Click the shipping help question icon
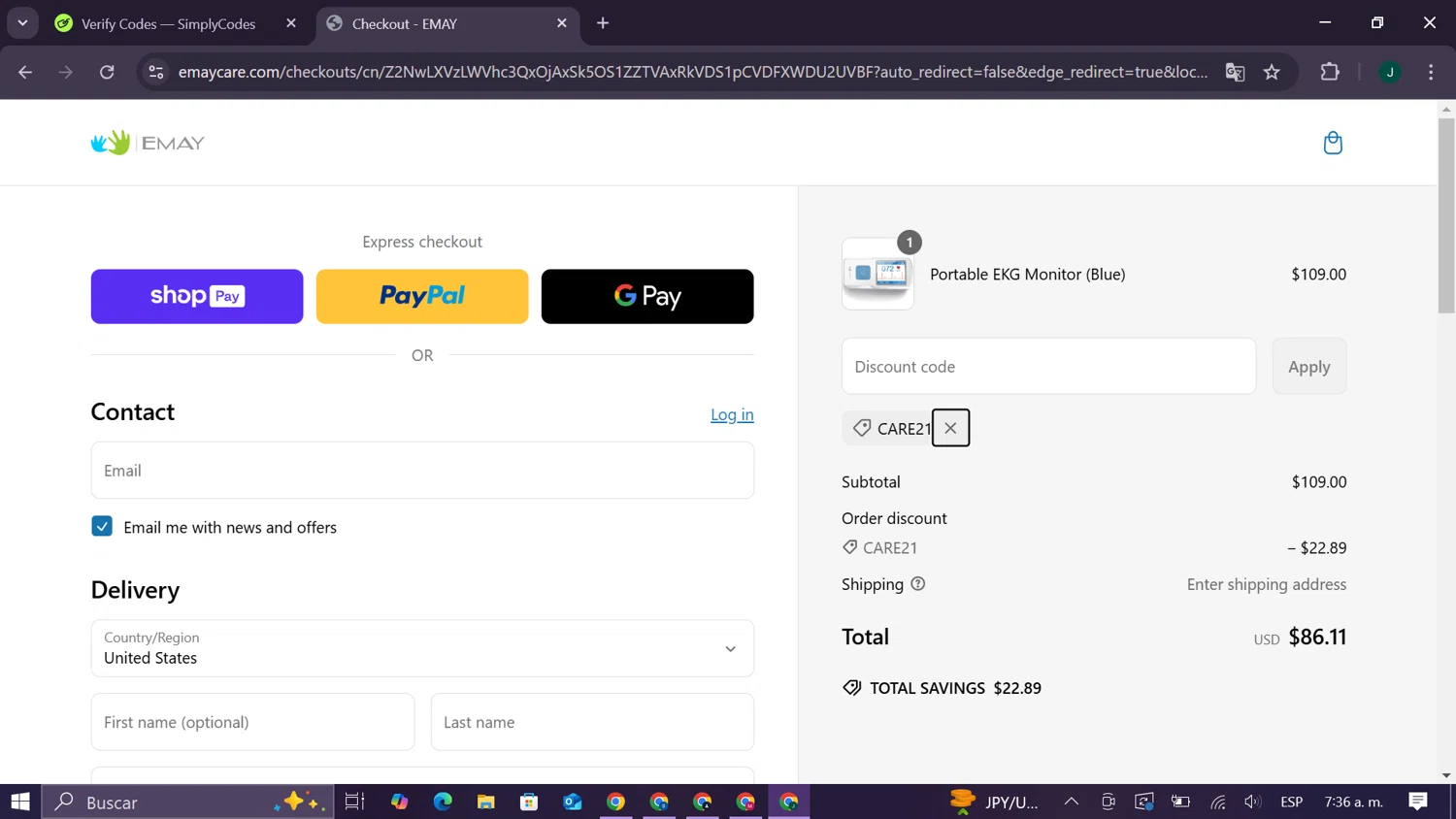Viewport: 1456px width, 819px height. point(918,584)
